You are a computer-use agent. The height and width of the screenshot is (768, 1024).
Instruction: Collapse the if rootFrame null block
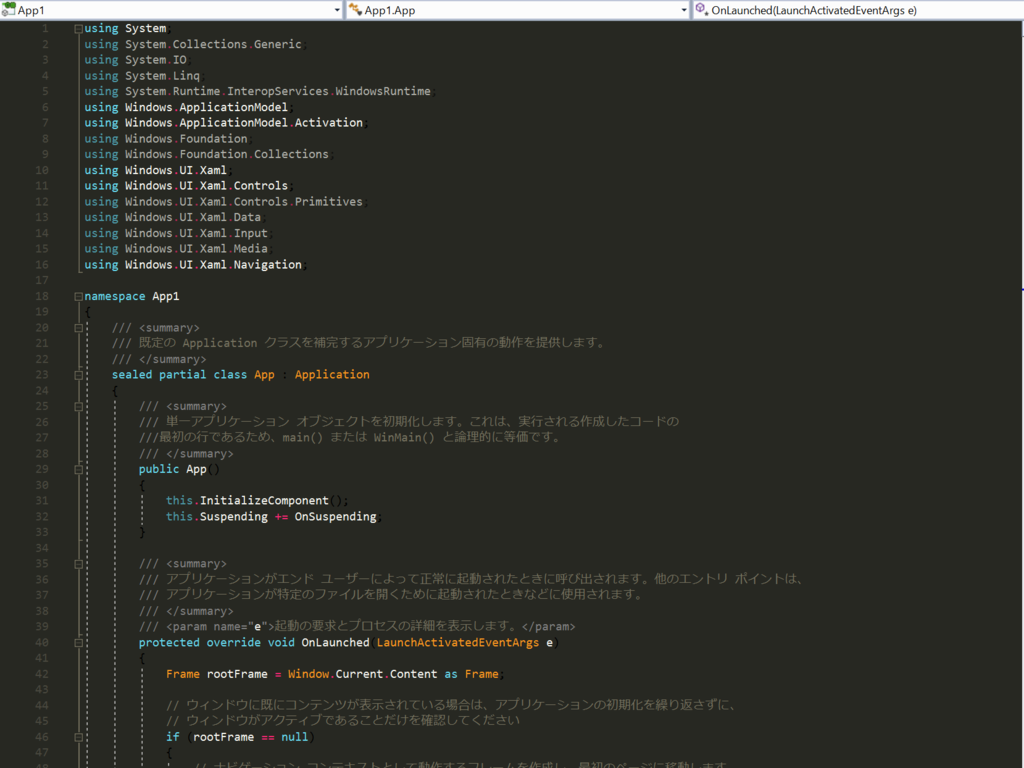[x=78, y=737]
